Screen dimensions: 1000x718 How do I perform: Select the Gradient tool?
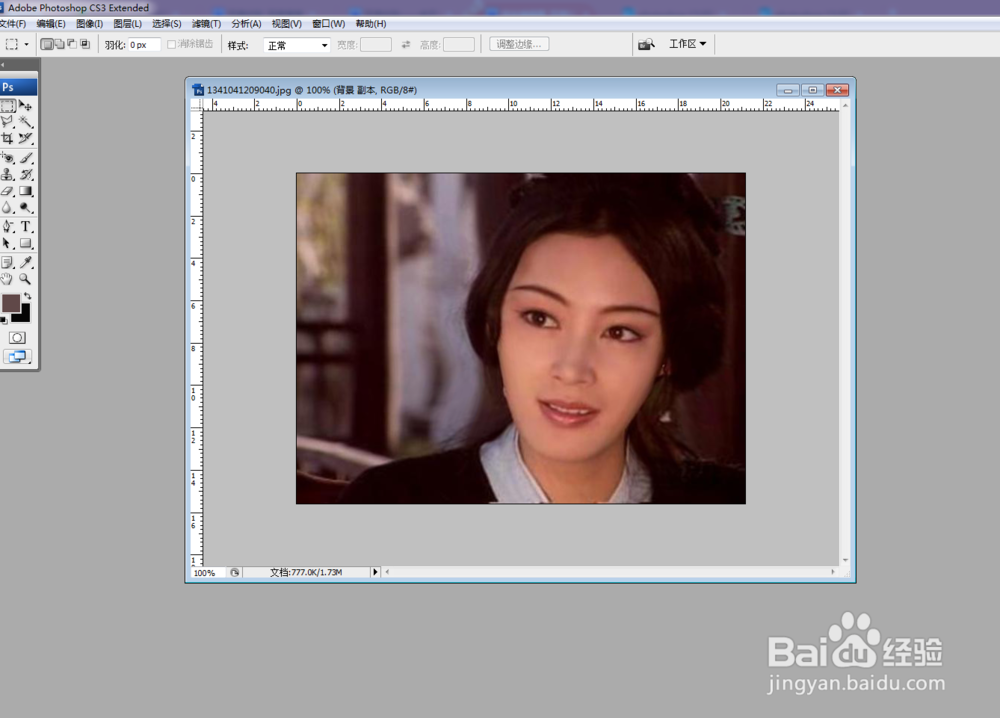[26, 191]
